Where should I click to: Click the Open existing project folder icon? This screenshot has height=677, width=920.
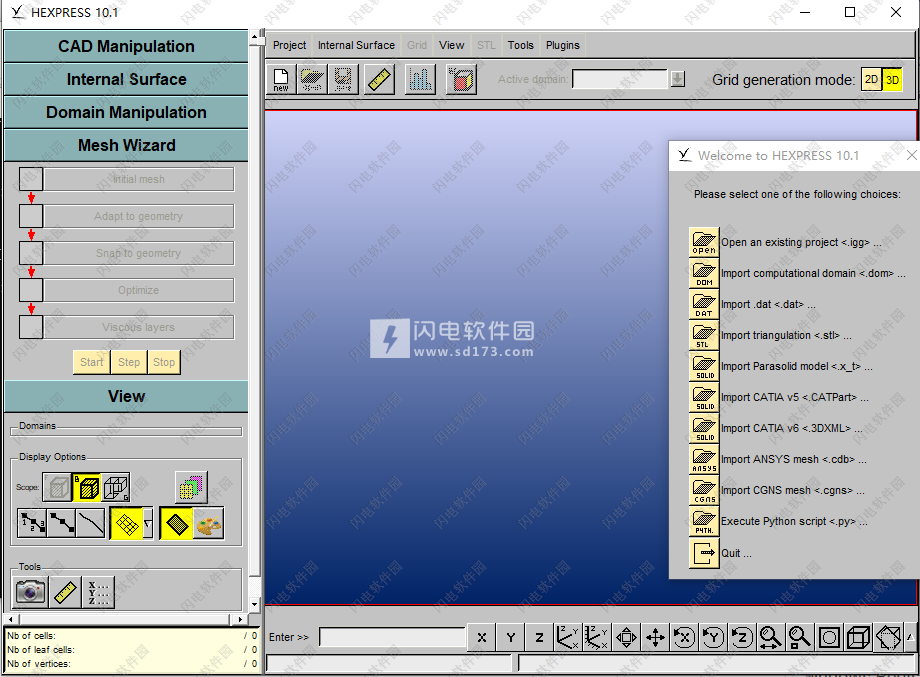[704, 242]
